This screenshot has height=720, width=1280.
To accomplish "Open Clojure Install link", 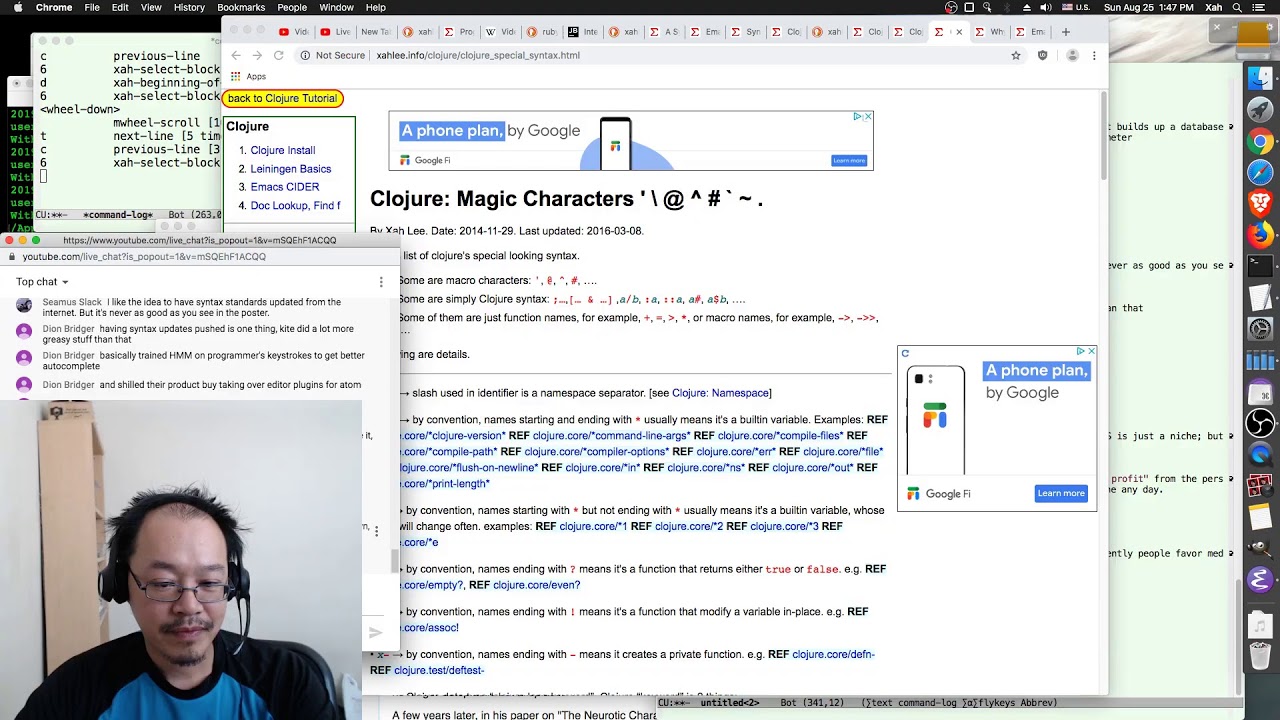I will coord(283,150).
